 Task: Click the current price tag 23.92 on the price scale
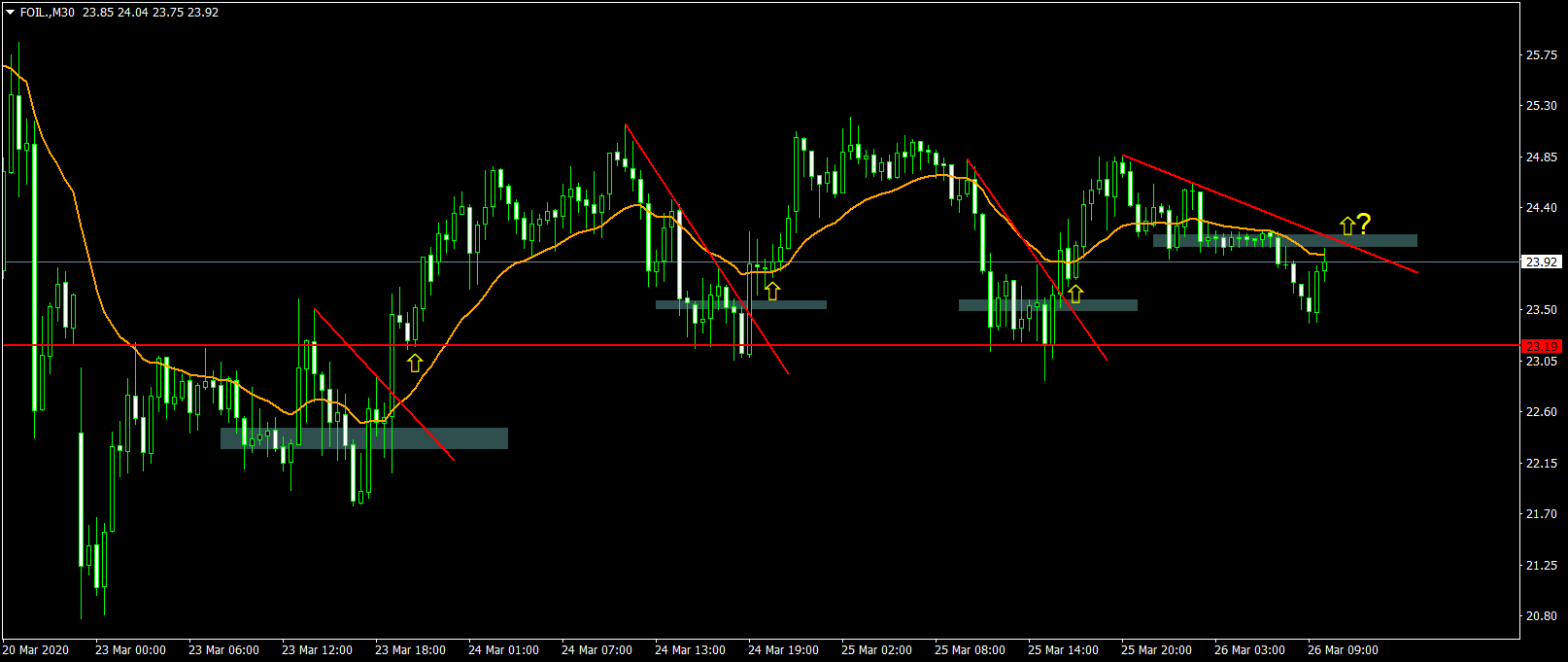click(1542, 261)
